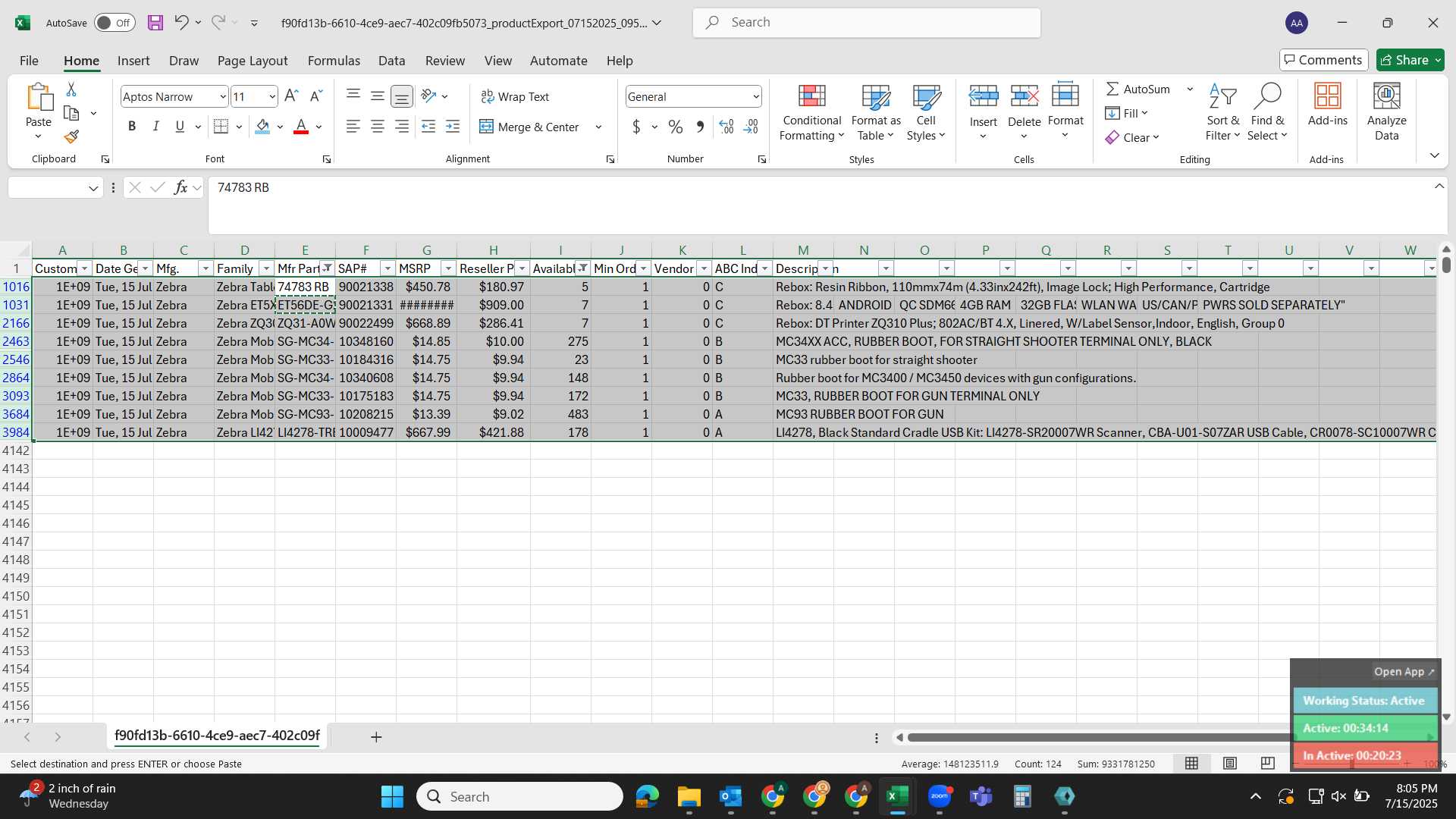1456x819 pixels.
Task: Apply comma style format
Action: [700, 127]
